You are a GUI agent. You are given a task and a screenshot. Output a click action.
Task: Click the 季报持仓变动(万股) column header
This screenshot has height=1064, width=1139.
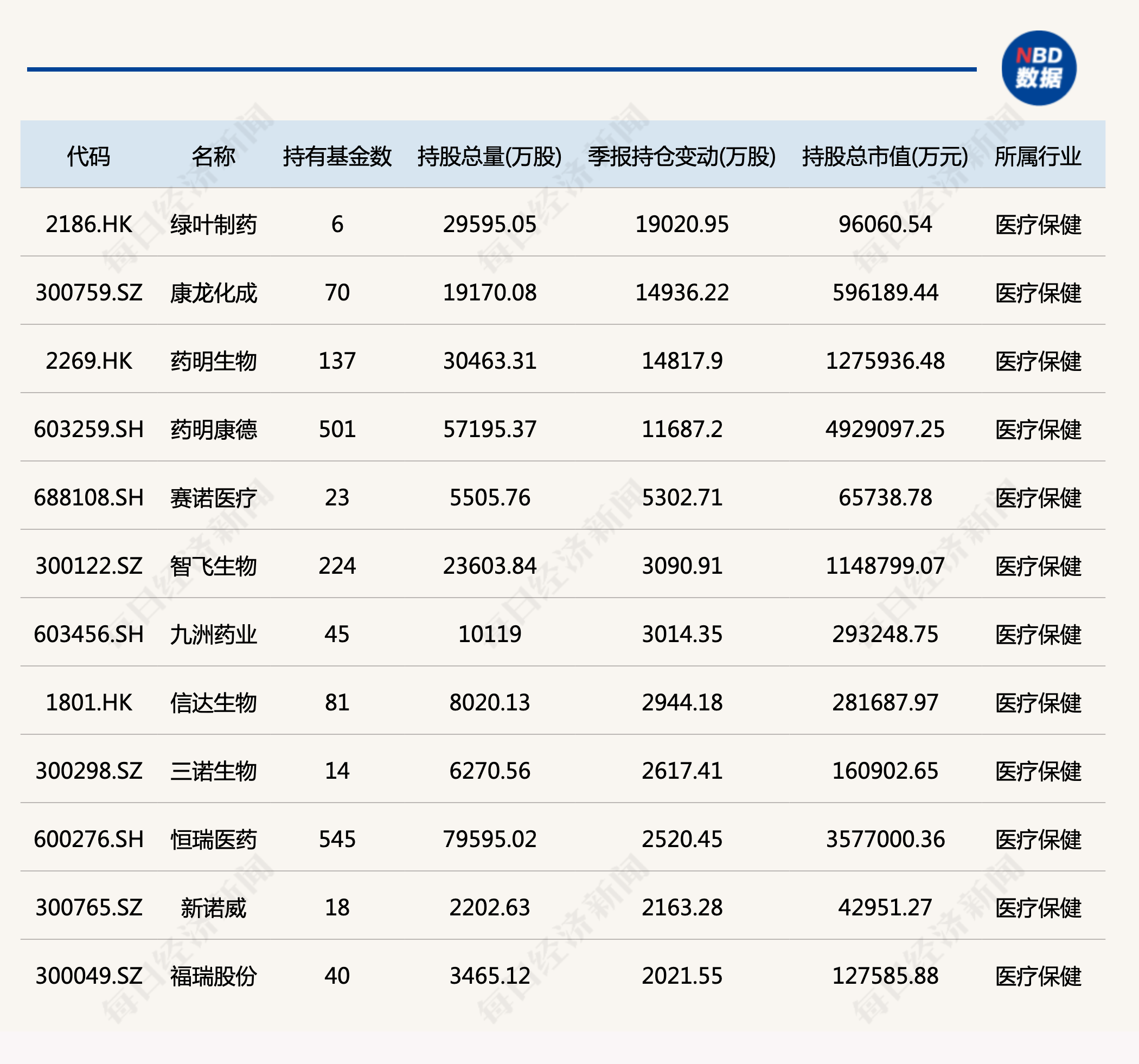coord(681,156)
